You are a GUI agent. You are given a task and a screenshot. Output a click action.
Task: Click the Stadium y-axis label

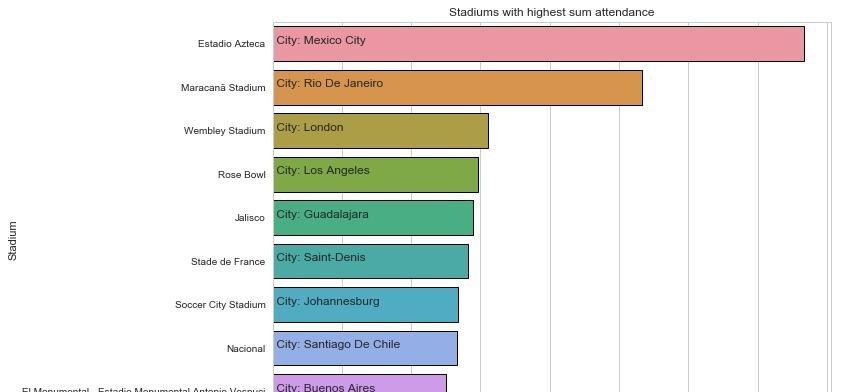[12, 241]
